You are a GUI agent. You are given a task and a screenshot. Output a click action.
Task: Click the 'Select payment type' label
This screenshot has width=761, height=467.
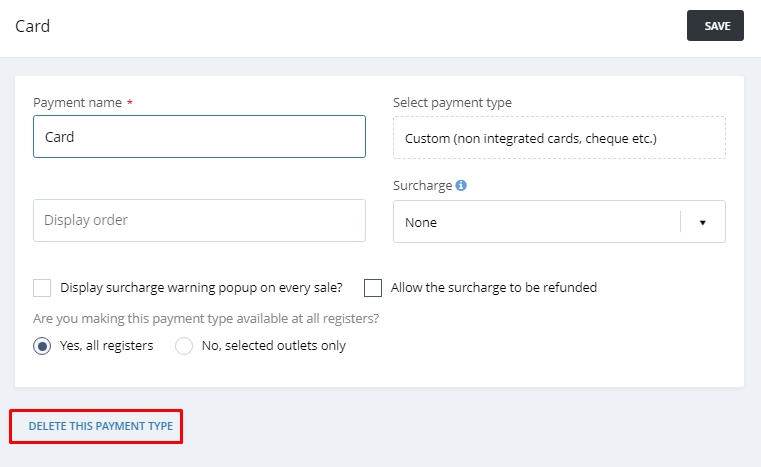pyautogui.click(x=452, y=103)
